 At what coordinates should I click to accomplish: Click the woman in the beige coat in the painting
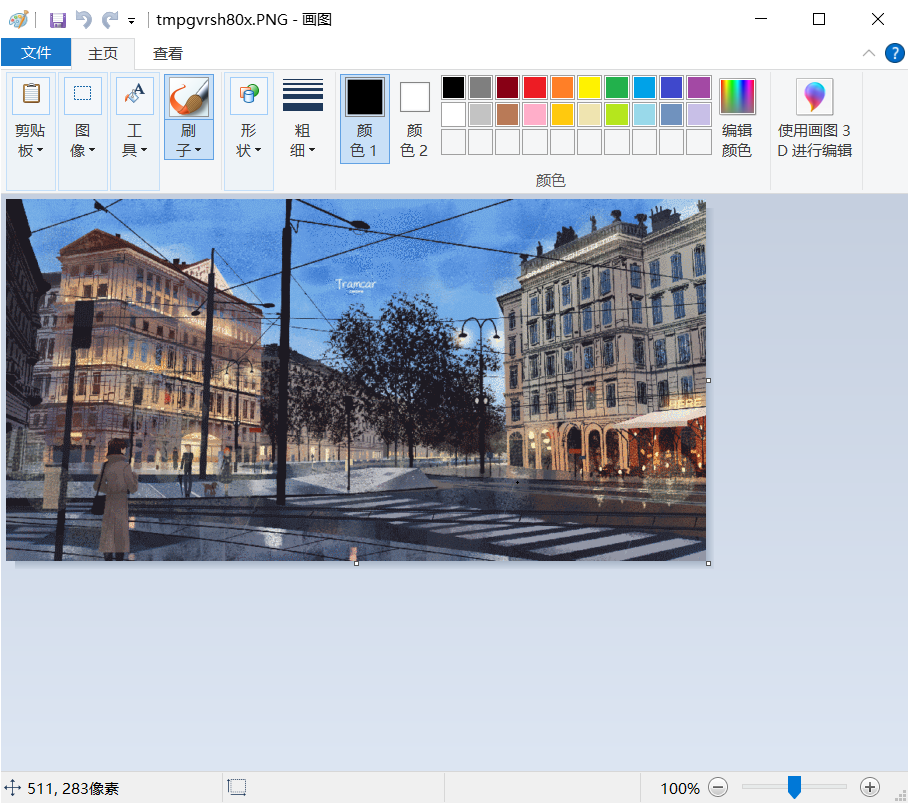[x=117, y=500]
